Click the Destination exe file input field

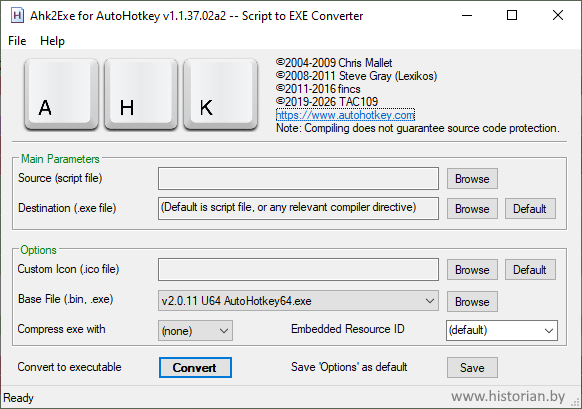click(298, 208)
